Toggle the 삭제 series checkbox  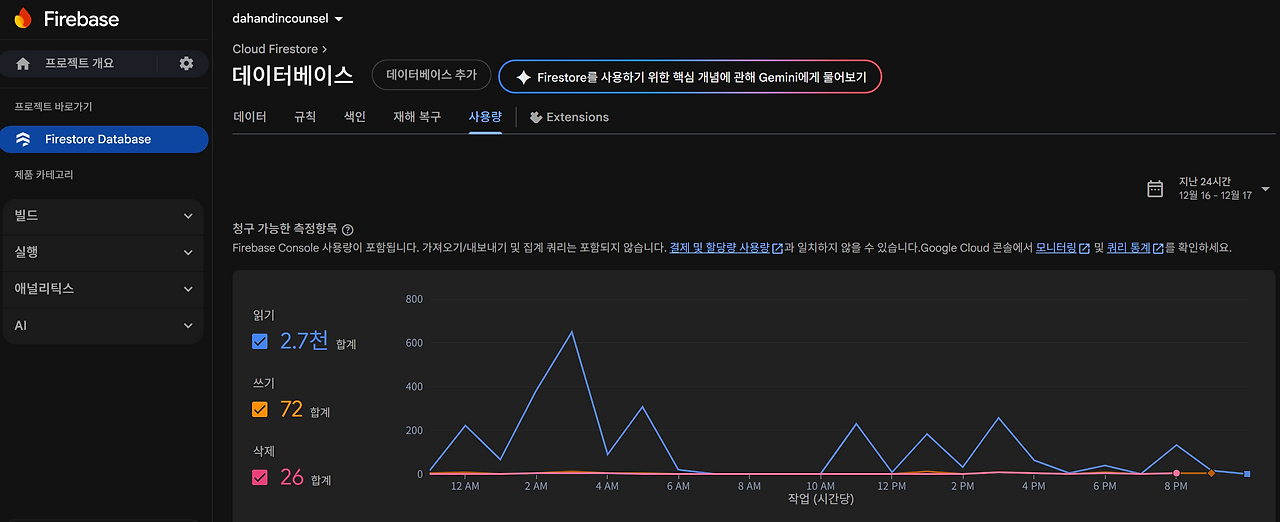(x=260, y=477)
